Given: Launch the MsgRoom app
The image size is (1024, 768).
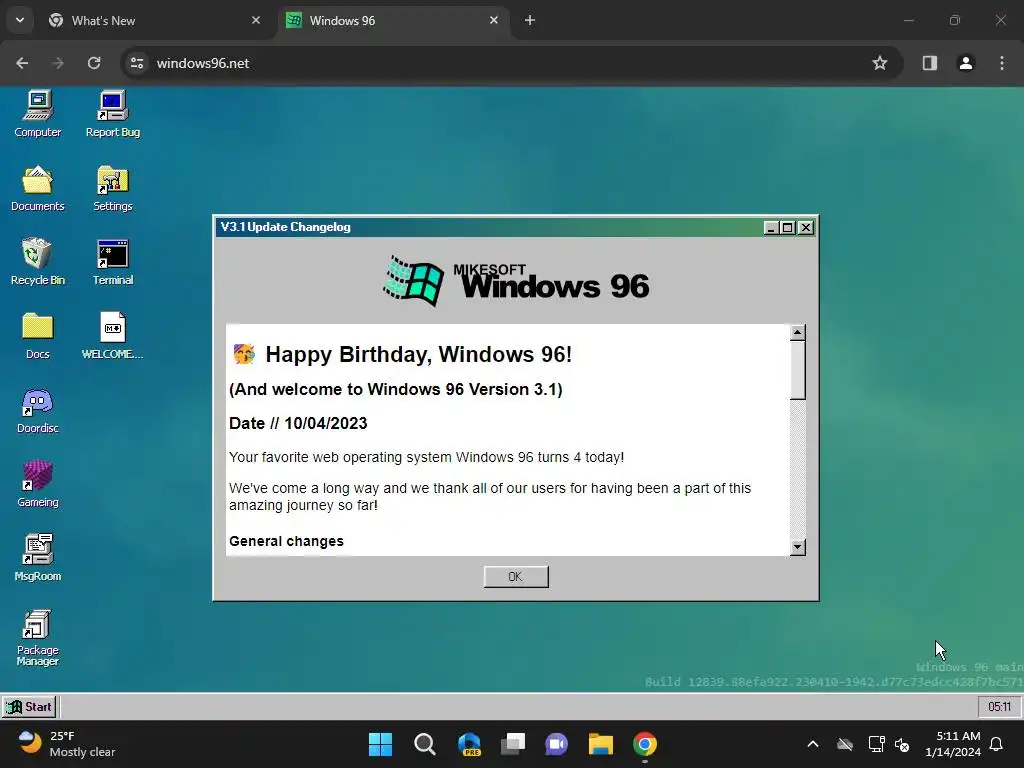Looking at the screenshot, I should pos(37,558).
